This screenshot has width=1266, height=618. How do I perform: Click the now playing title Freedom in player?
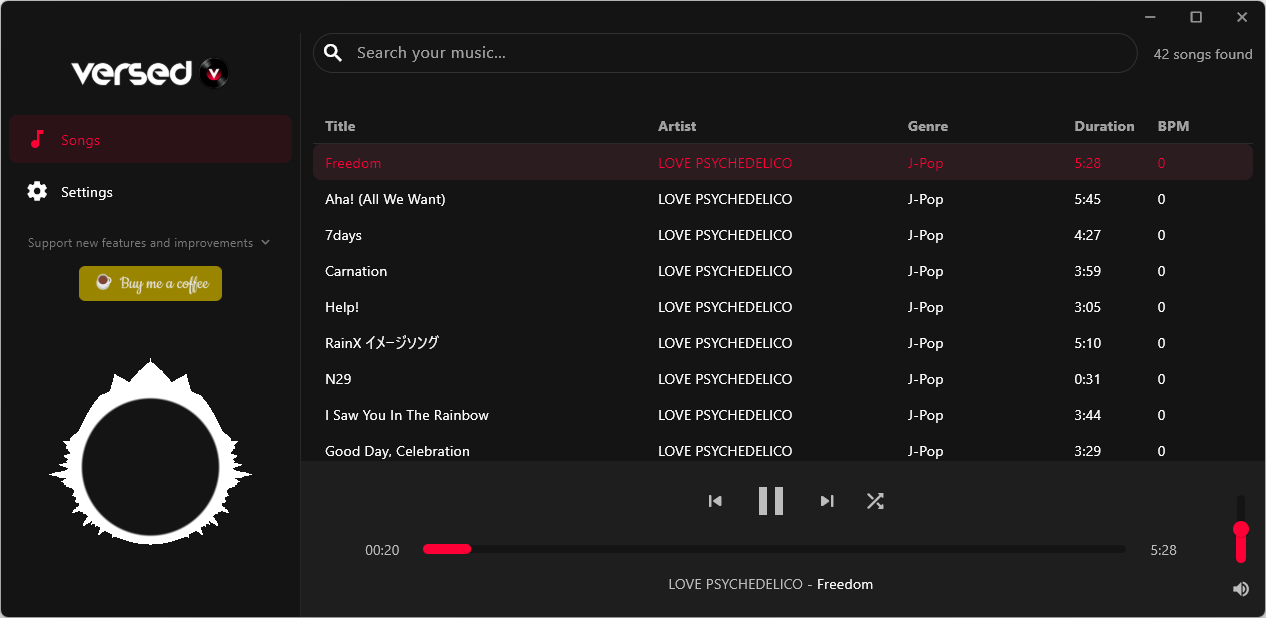(x=845, y=584)
